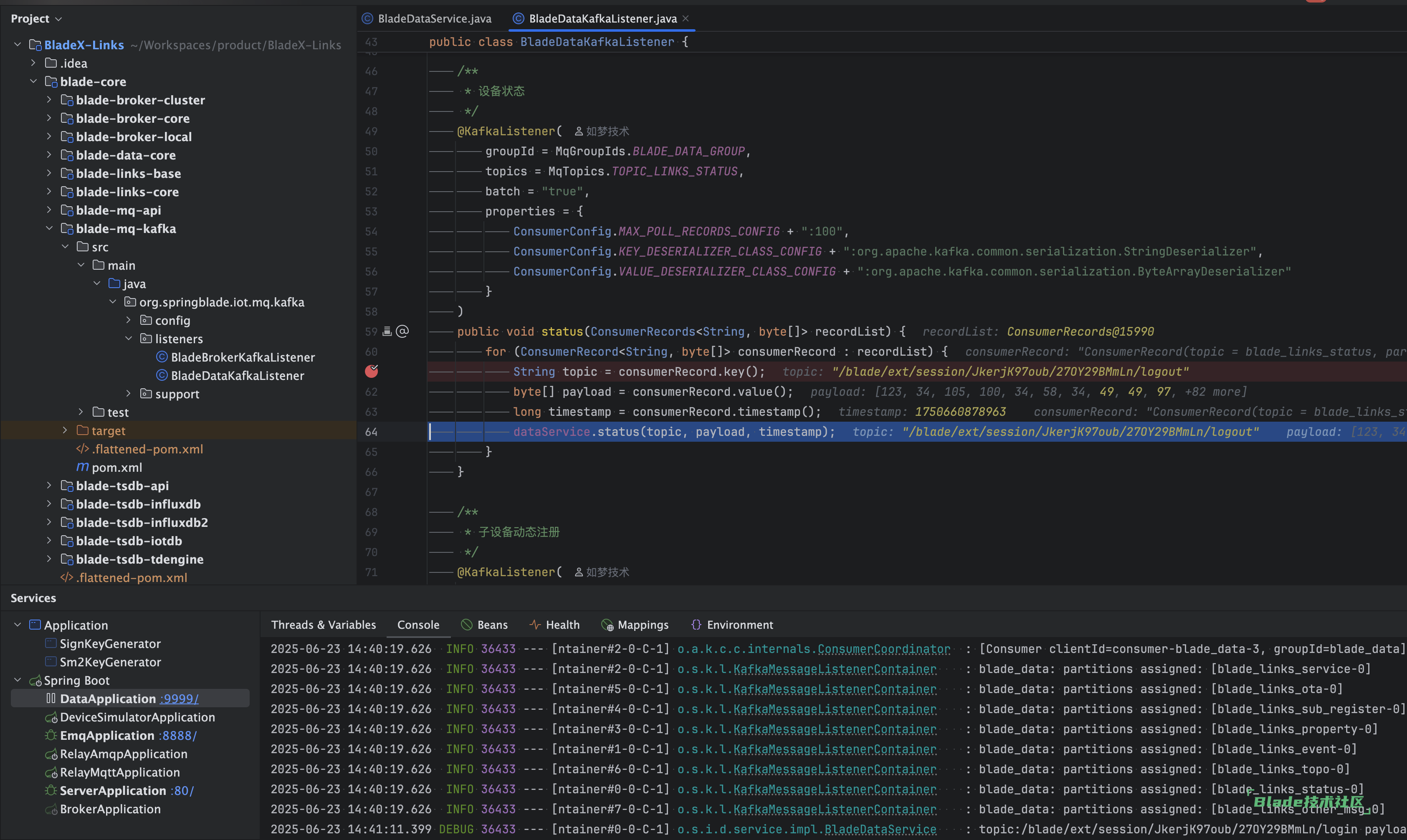Collapse the Spring Boot node in Services

(x=18, y=680)
